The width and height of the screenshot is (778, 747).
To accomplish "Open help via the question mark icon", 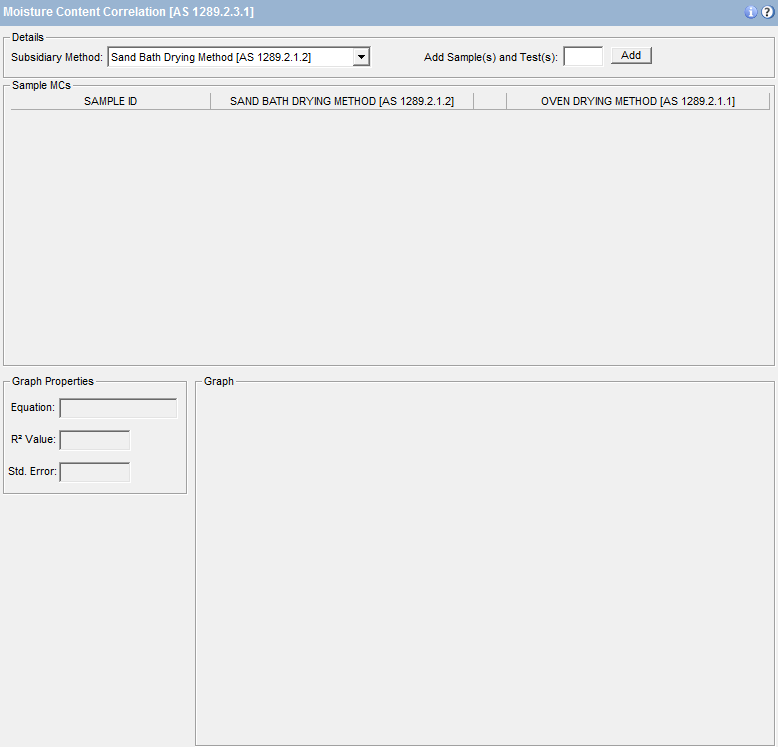I will tap(767, 12).
